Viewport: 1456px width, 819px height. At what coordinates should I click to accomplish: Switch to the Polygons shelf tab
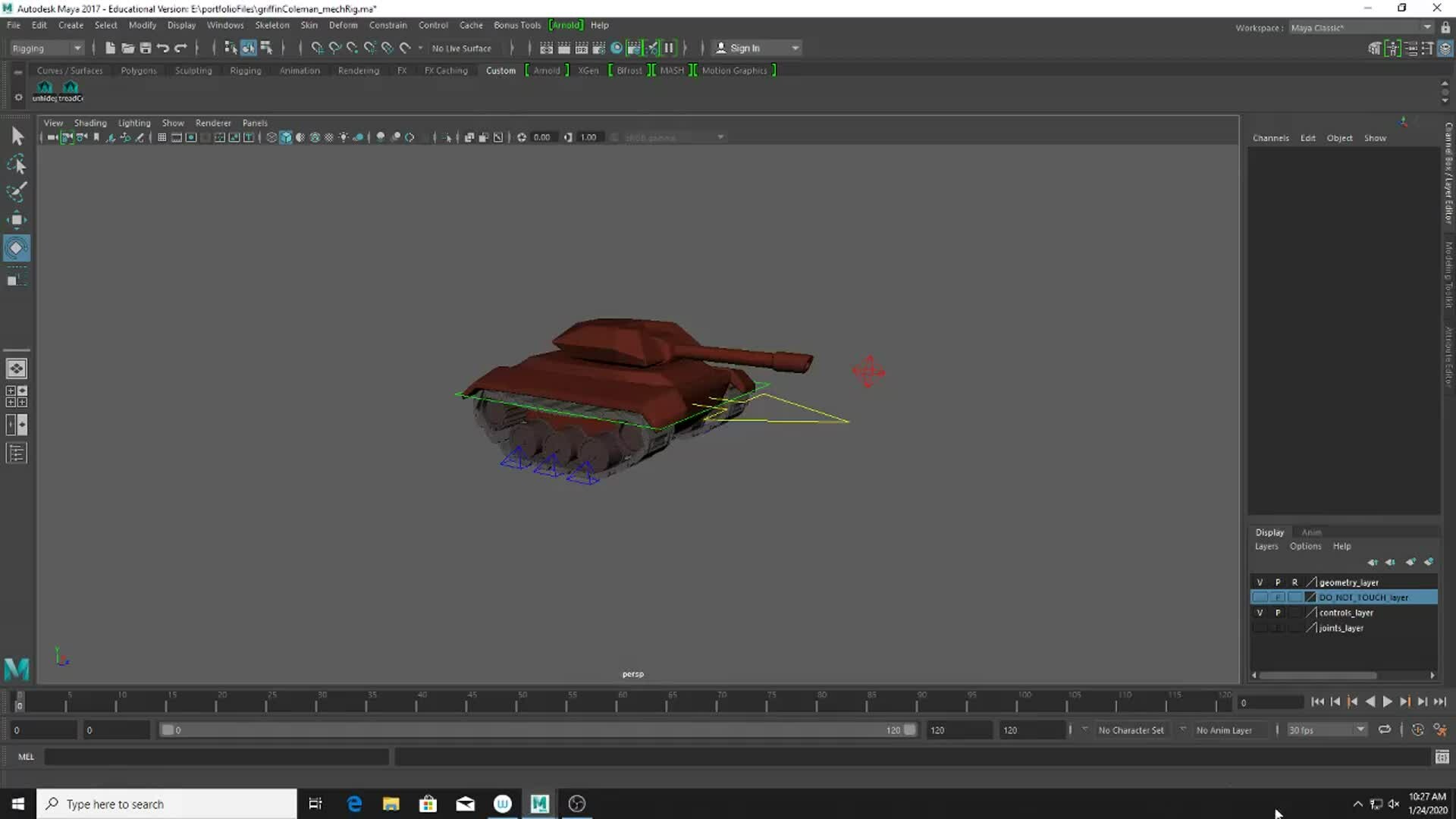pos(139,71)
